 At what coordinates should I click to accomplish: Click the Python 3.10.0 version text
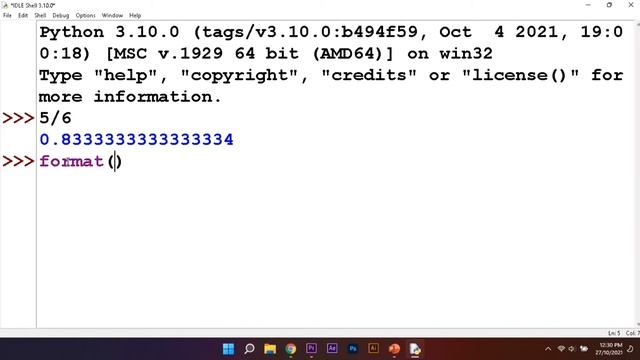(x=109, y=32)
